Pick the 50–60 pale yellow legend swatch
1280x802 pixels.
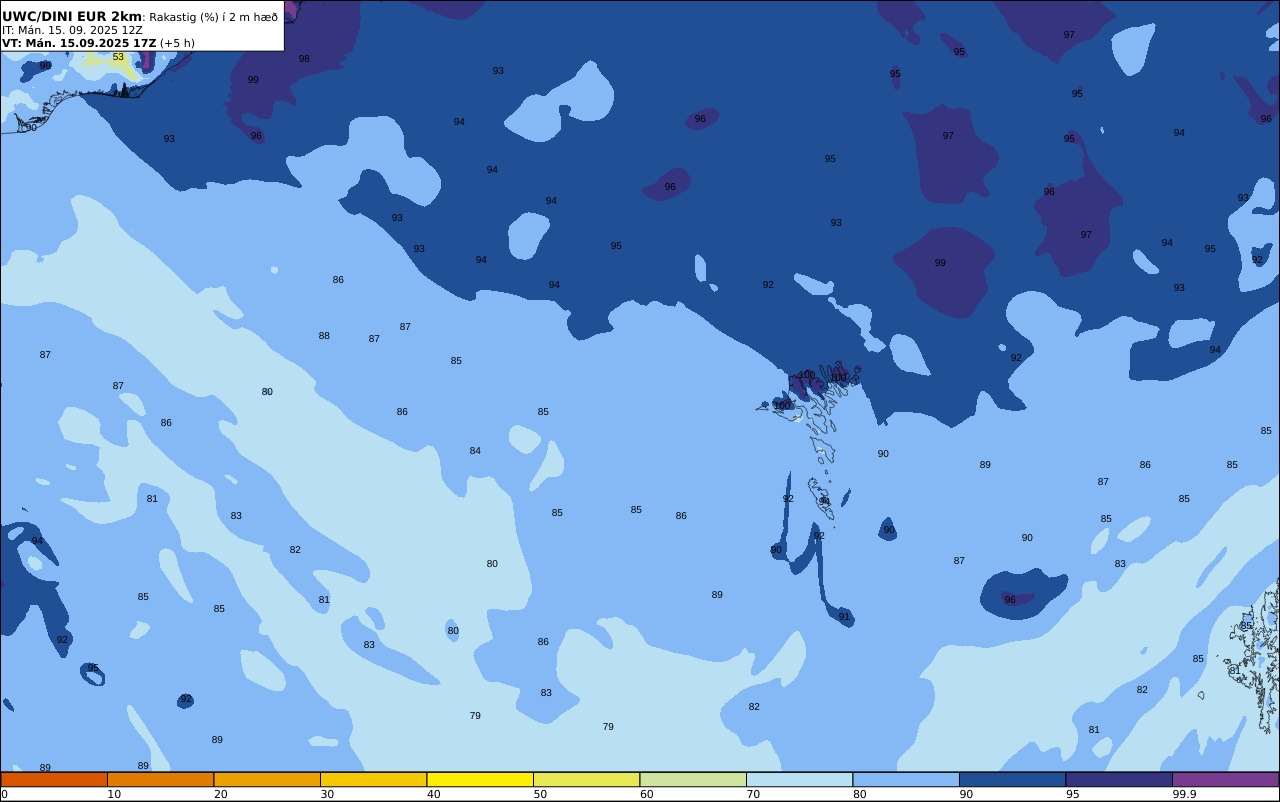[x=586, y=779]
